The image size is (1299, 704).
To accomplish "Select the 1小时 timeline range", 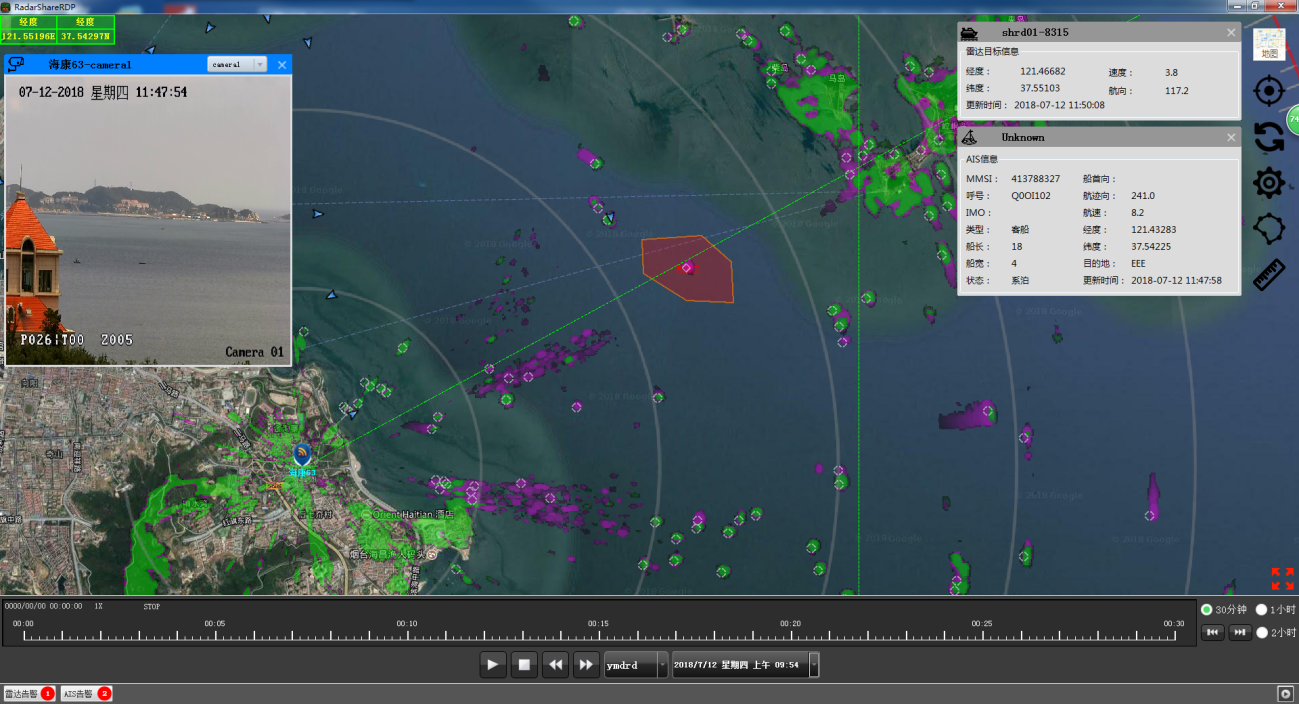I will pos(1262,609).
